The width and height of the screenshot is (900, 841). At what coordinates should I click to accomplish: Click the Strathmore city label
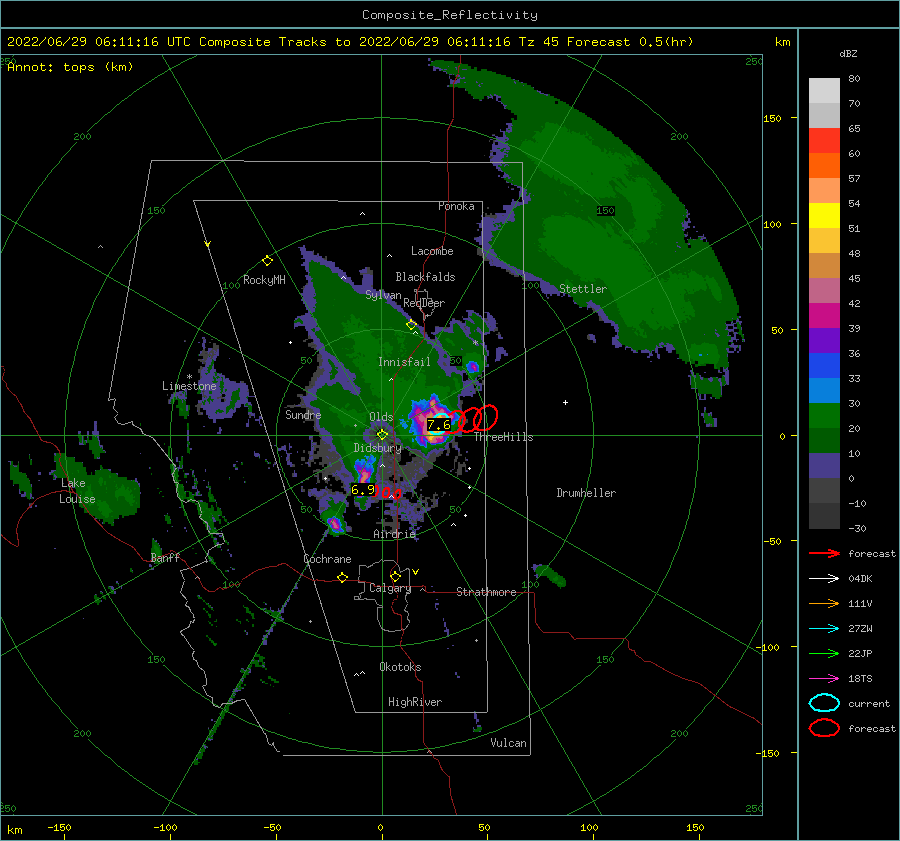pos(486,592)
